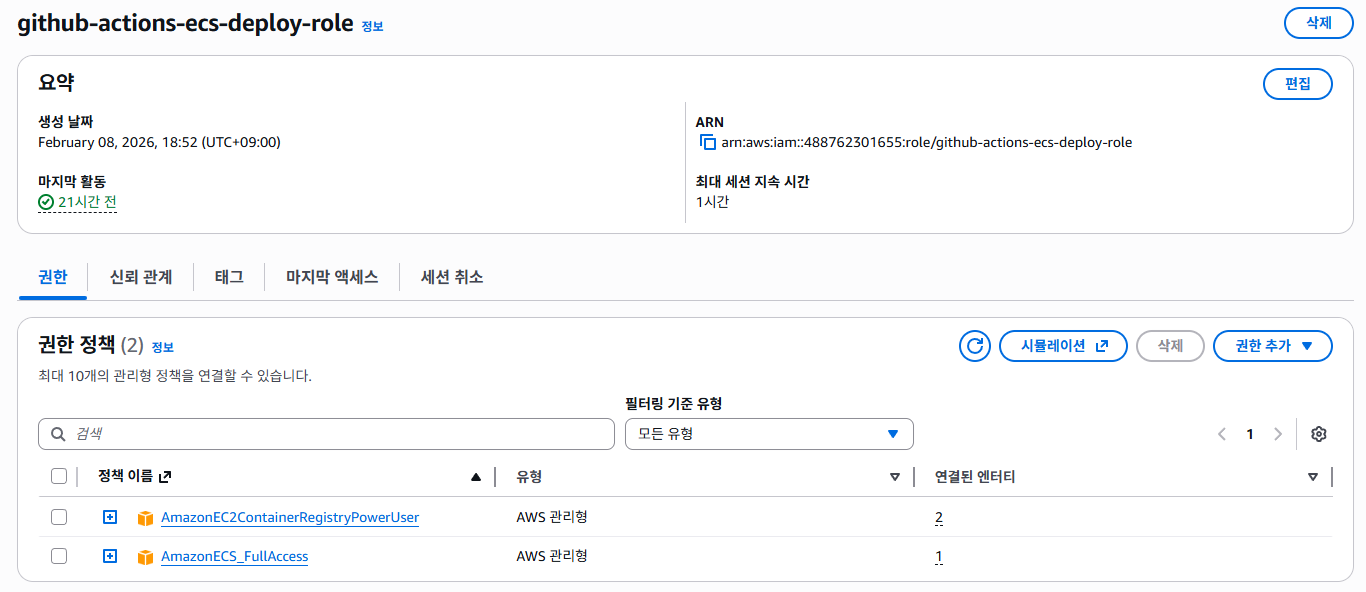Open table preferences gear icon
This screenshot has height=592, width=1366.
pos(1318,434)
